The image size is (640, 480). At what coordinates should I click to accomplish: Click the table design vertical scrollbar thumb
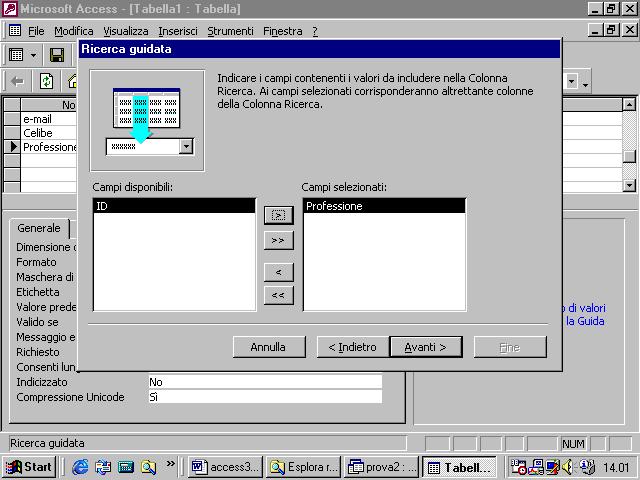tap(629, 156)
